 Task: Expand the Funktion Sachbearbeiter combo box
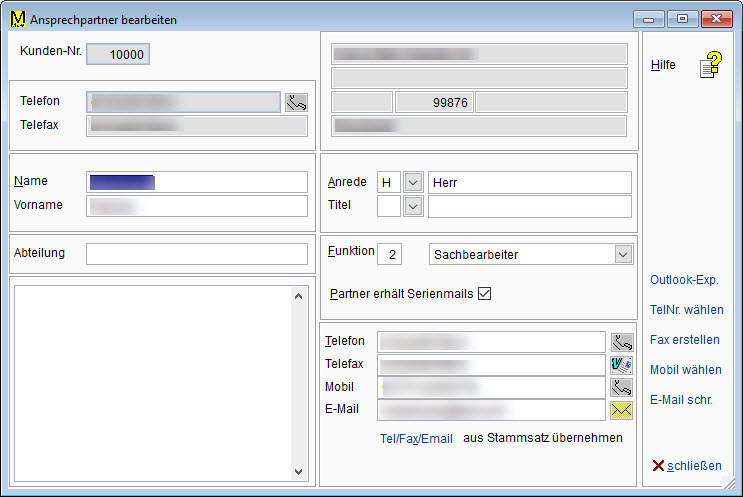click(623, 255)
